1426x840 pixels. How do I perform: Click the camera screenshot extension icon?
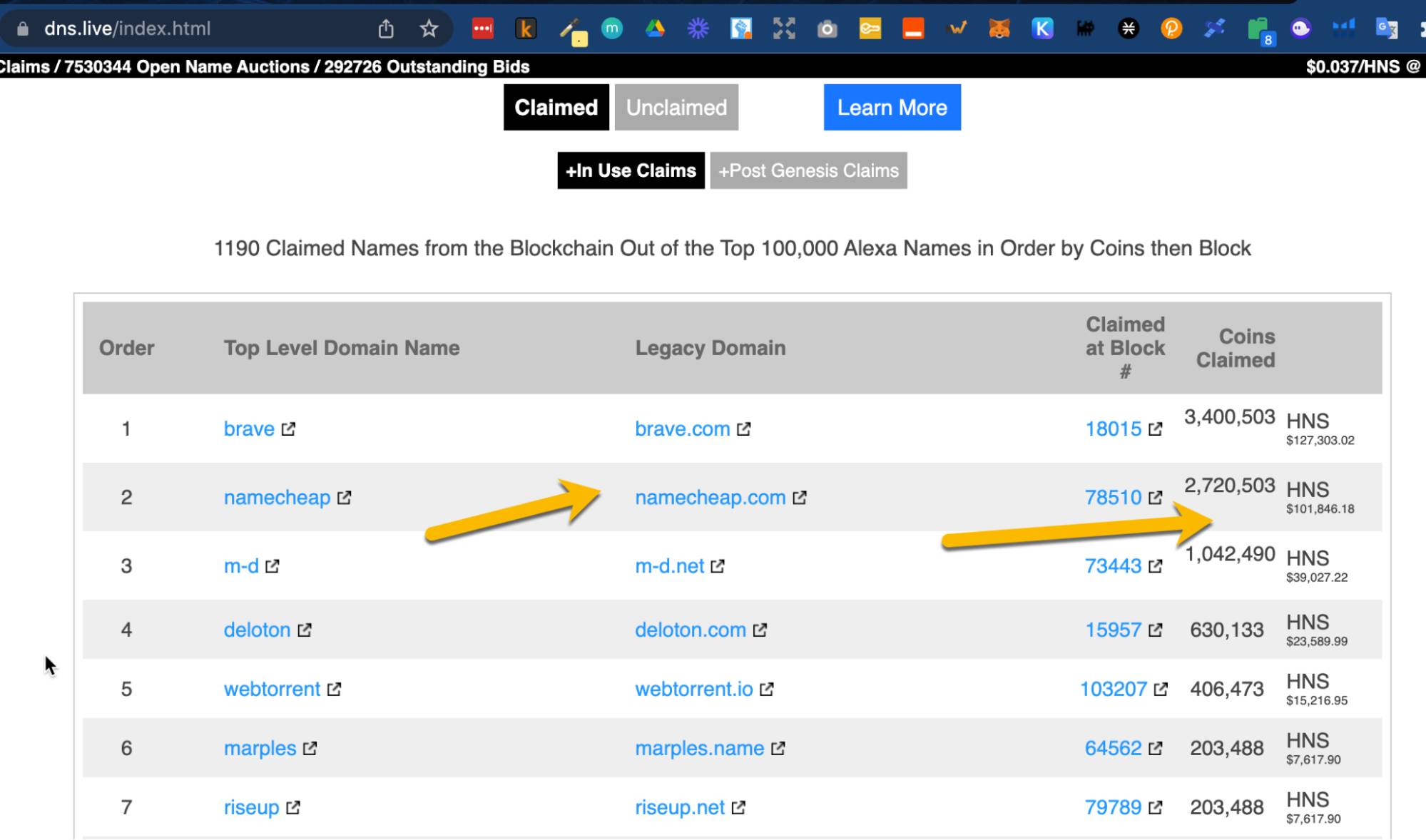coord(827,29)
